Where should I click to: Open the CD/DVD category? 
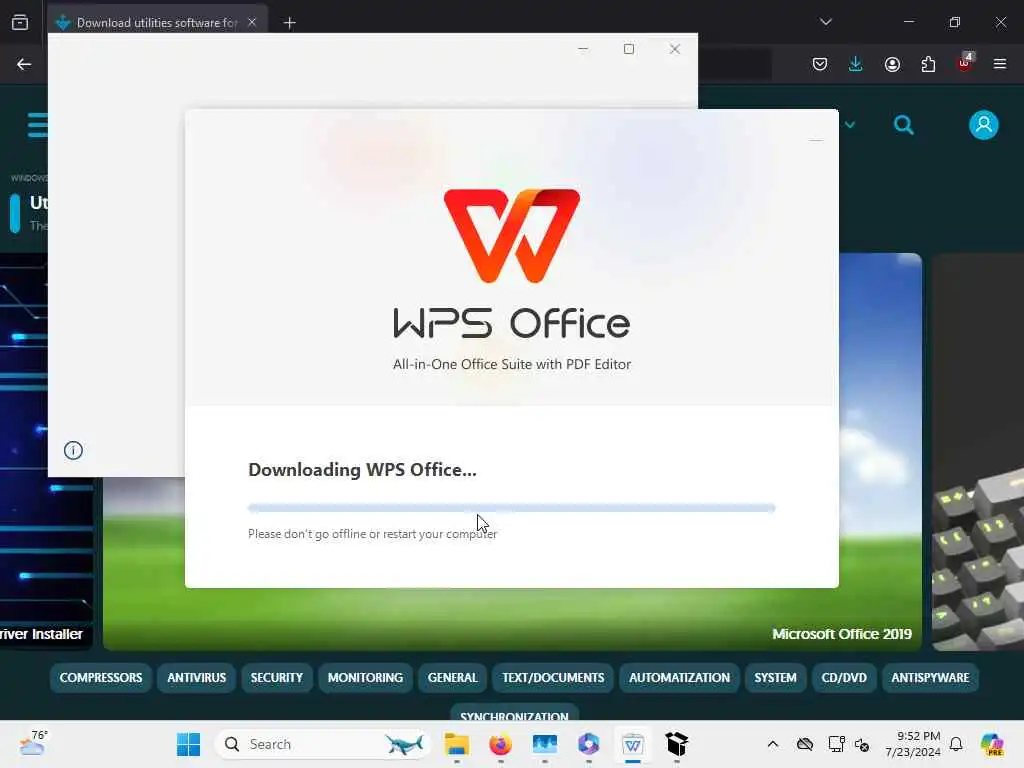[x=844, y=678]
